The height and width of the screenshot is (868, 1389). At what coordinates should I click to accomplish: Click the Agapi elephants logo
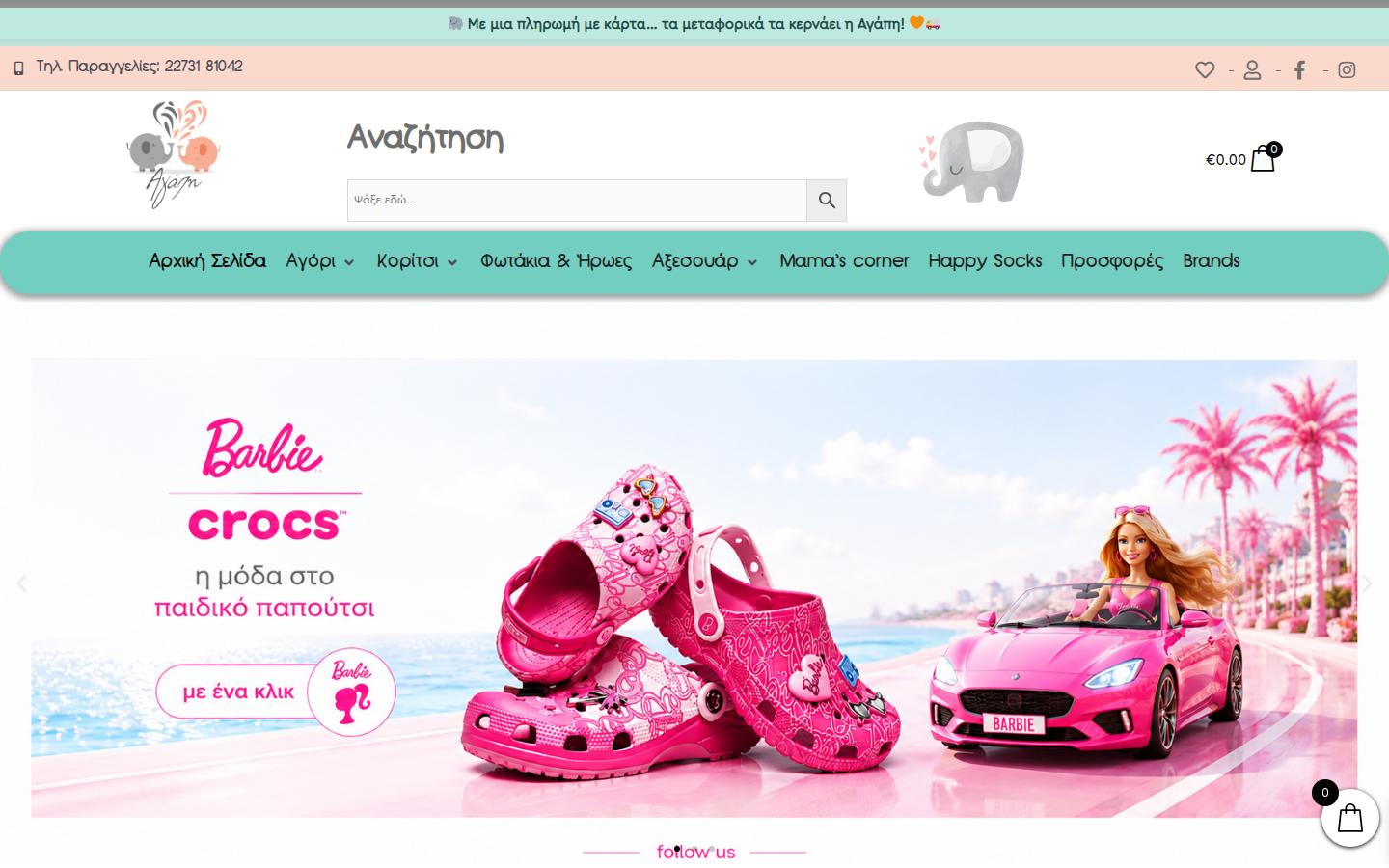[174, 154]
